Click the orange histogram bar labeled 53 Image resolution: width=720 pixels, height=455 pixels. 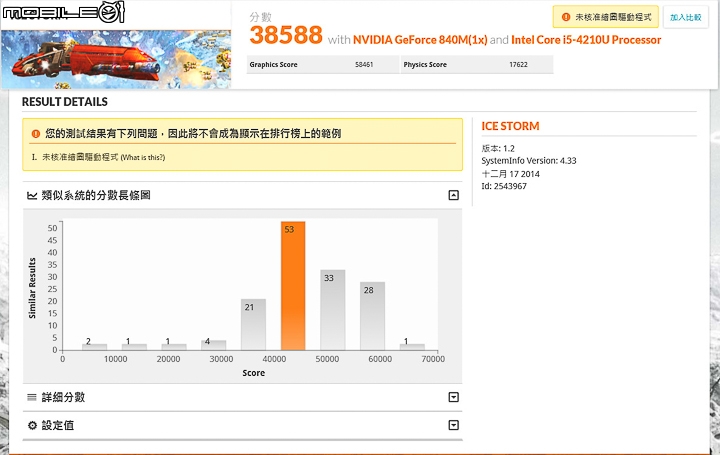(293, 286)
